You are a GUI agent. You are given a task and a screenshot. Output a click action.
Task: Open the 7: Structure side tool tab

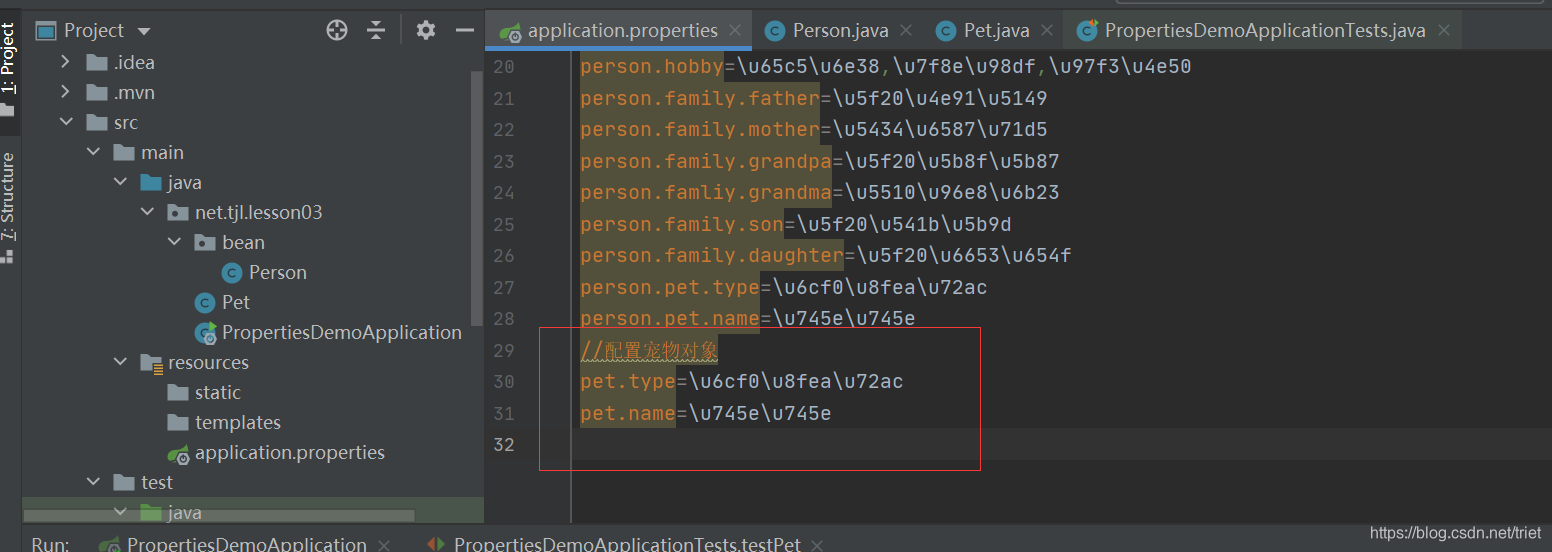[9, 197]
